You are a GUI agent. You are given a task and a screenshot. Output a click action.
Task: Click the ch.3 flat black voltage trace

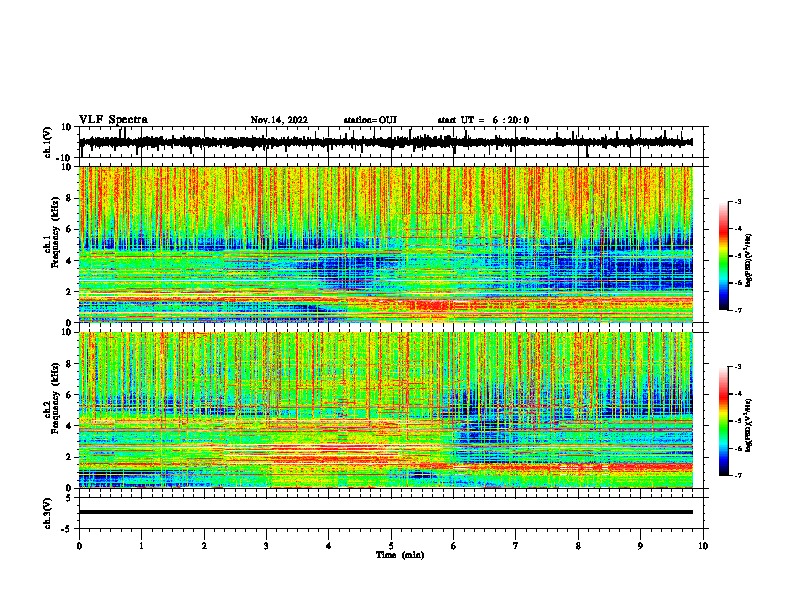(x=386, y=512)
